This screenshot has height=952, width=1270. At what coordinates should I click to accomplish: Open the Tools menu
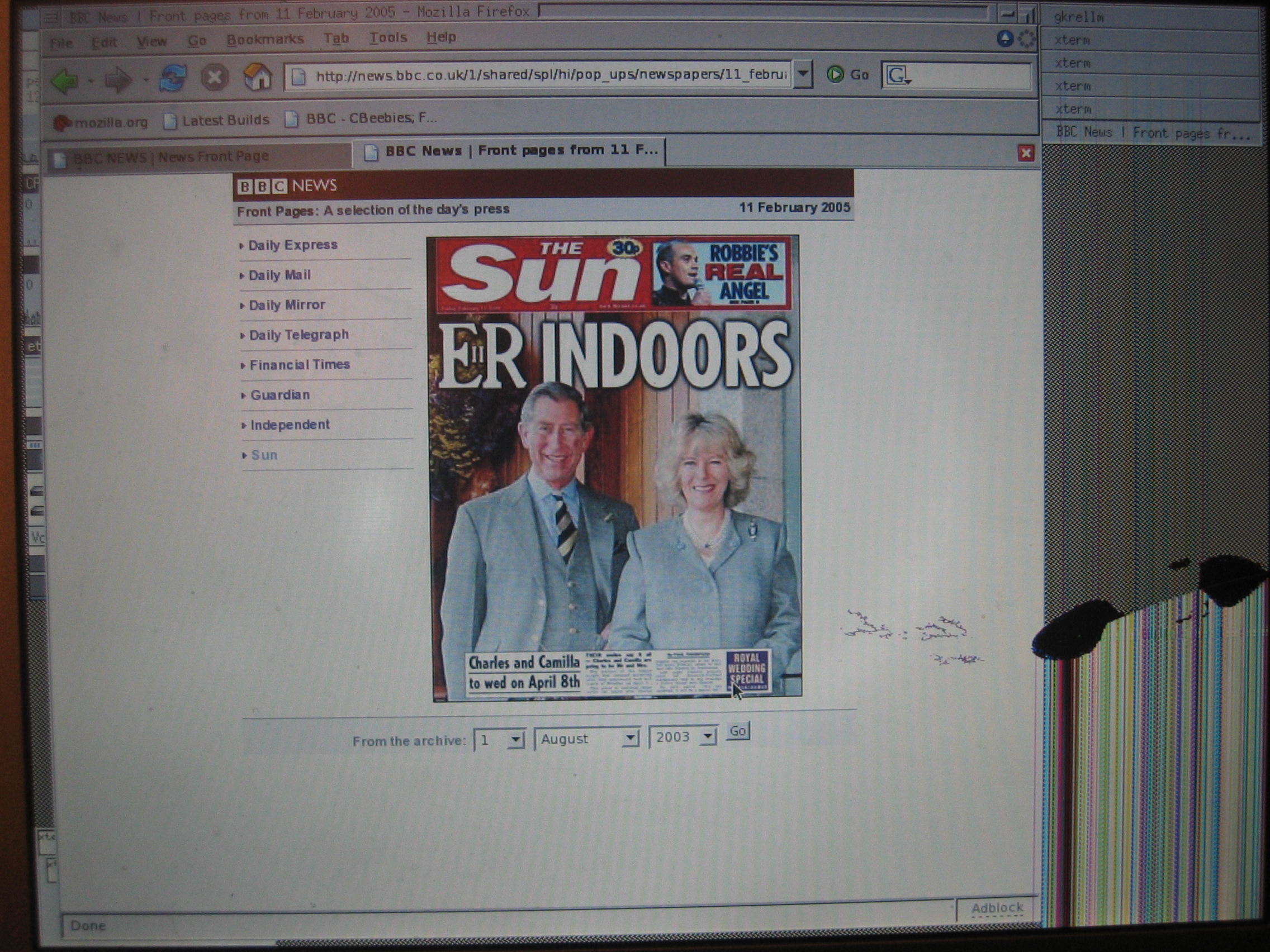coord(388,38)
